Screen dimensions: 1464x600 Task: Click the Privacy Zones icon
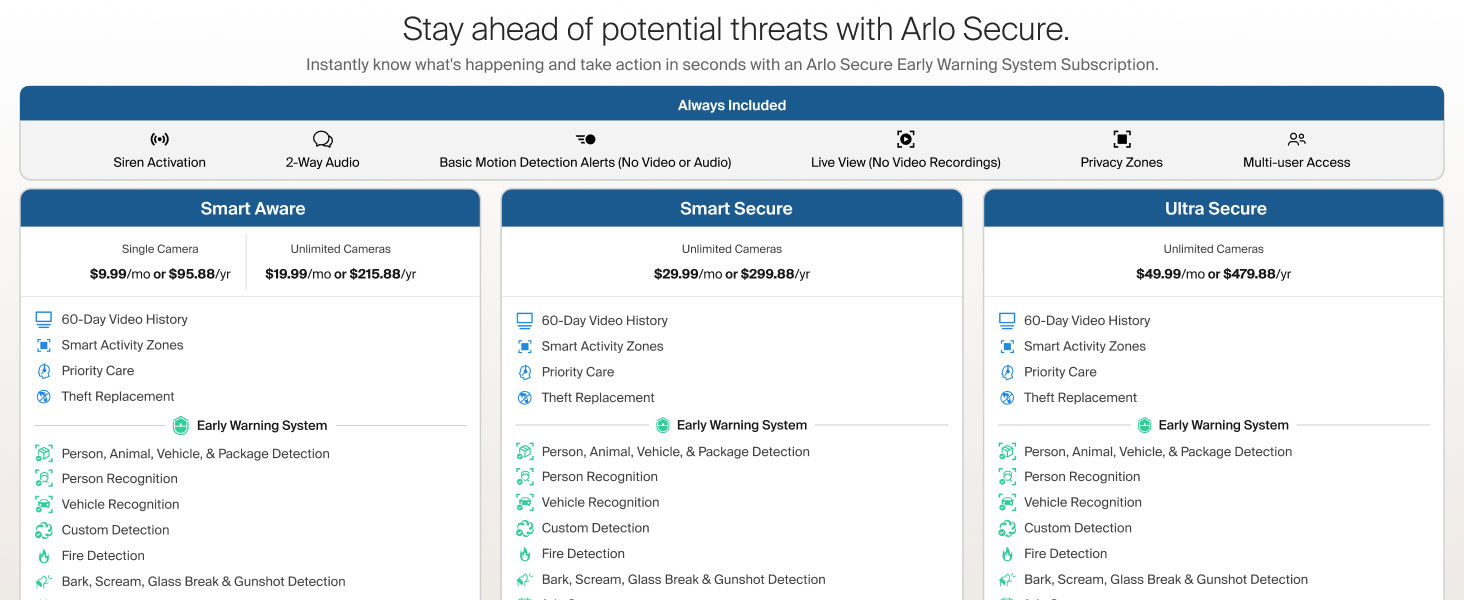[x=1122, y=139]
